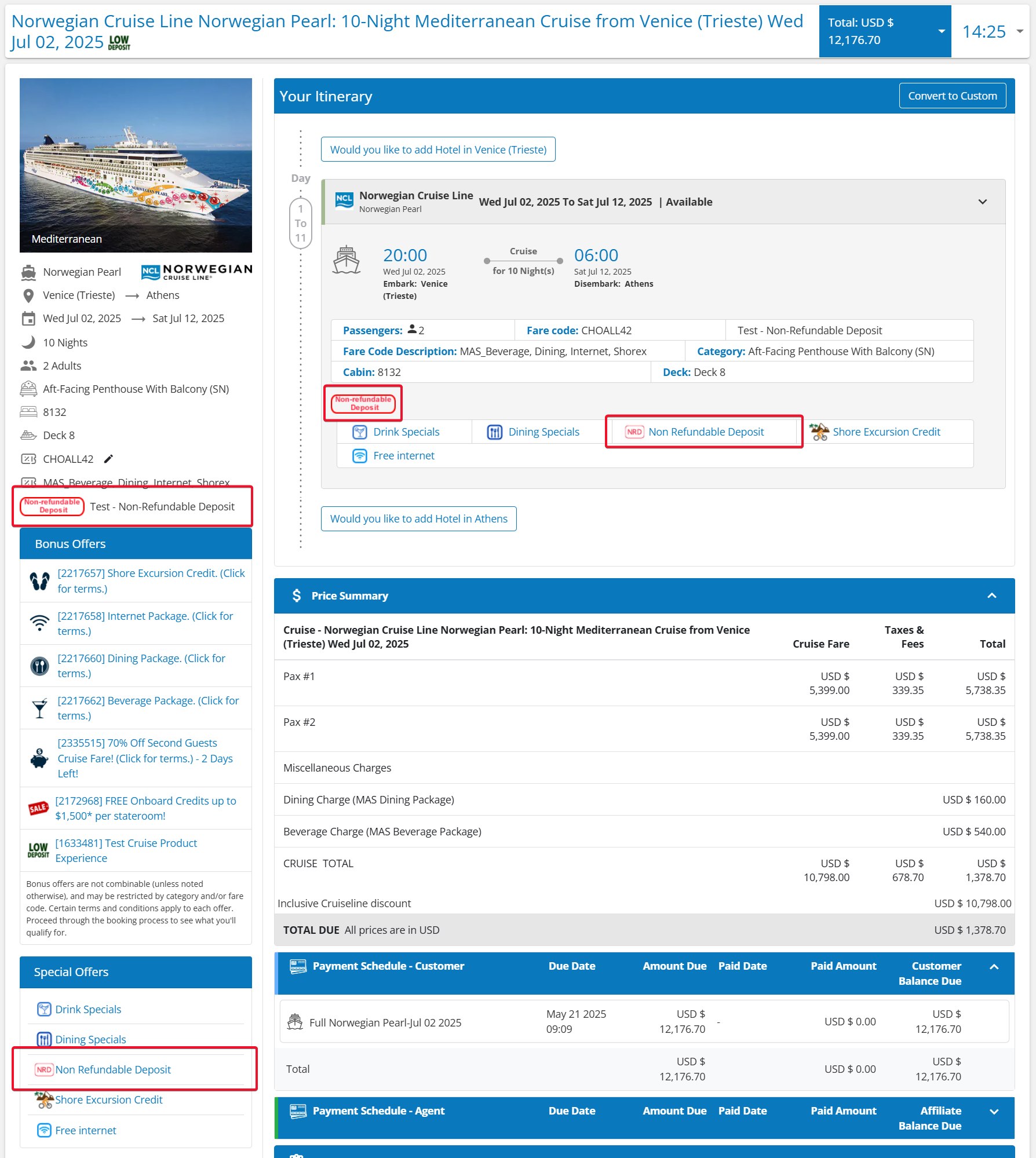Screen dimensions: 1036x1158
Task: Click the cocktail icon for Beverage Package offer
Action: (39, 708)
